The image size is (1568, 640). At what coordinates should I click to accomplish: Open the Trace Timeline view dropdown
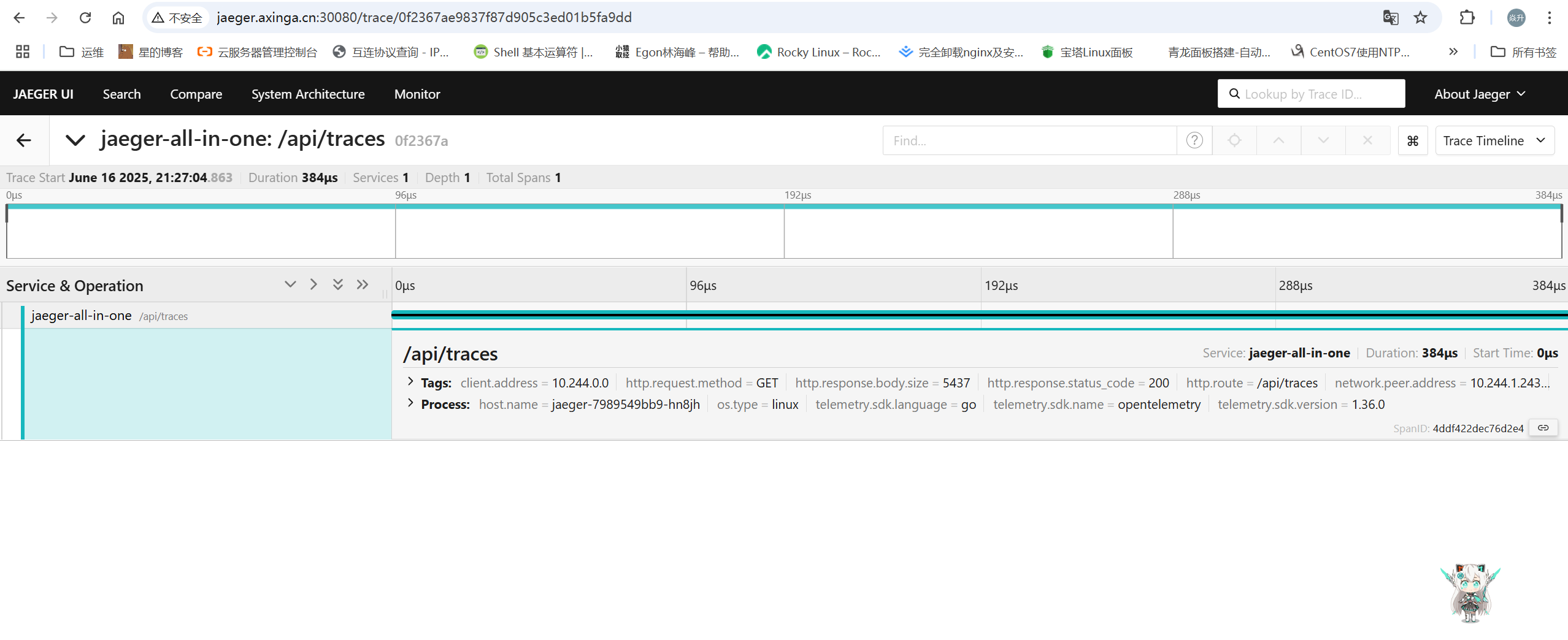point(1494,140)
